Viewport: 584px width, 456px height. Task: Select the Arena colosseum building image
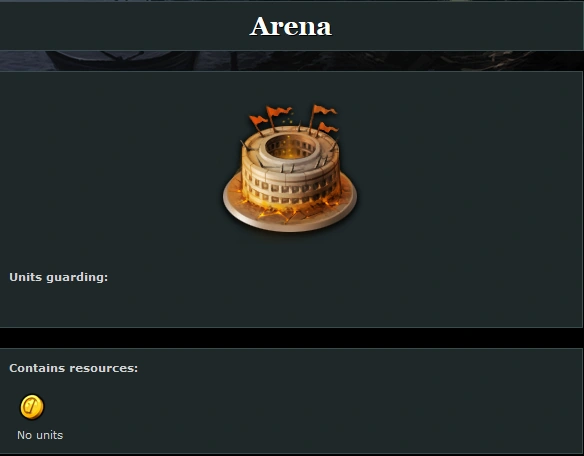[x=290, y=168]
